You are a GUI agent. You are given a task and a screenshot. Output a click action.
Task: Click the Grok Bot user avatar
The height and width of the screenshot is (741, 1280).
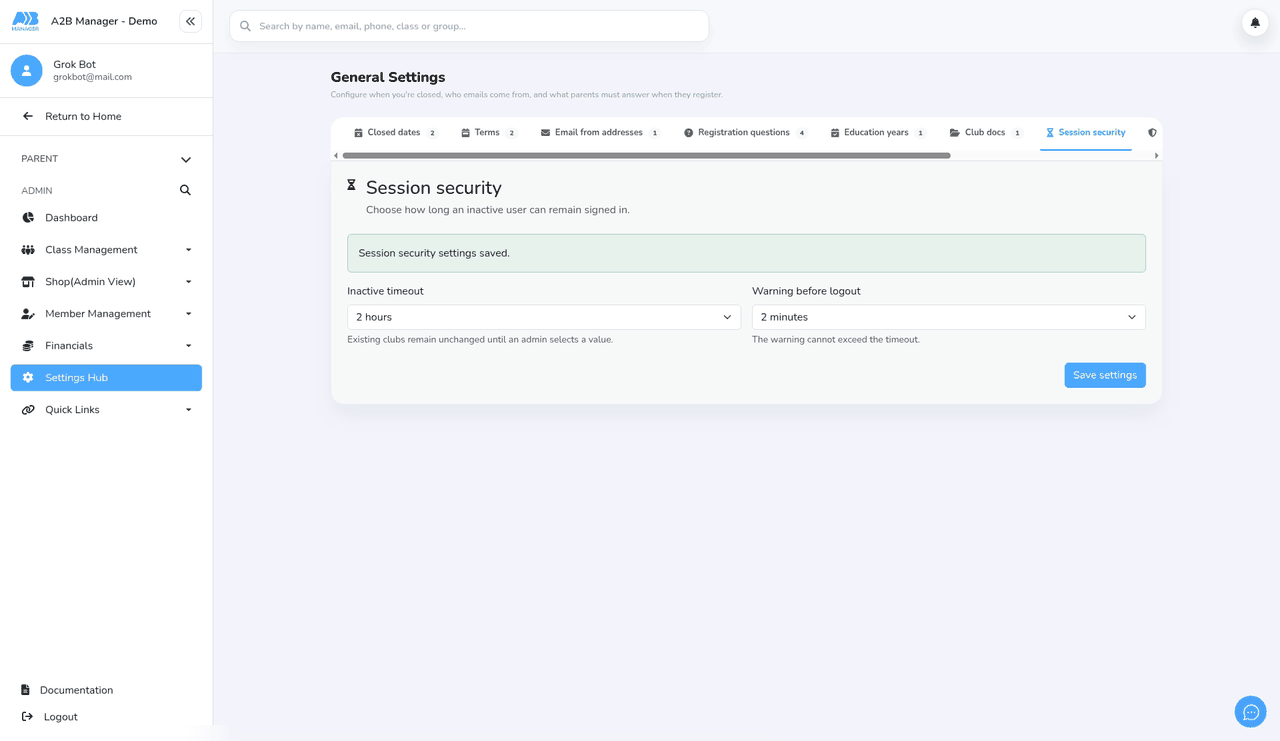[x=27, y=70]
